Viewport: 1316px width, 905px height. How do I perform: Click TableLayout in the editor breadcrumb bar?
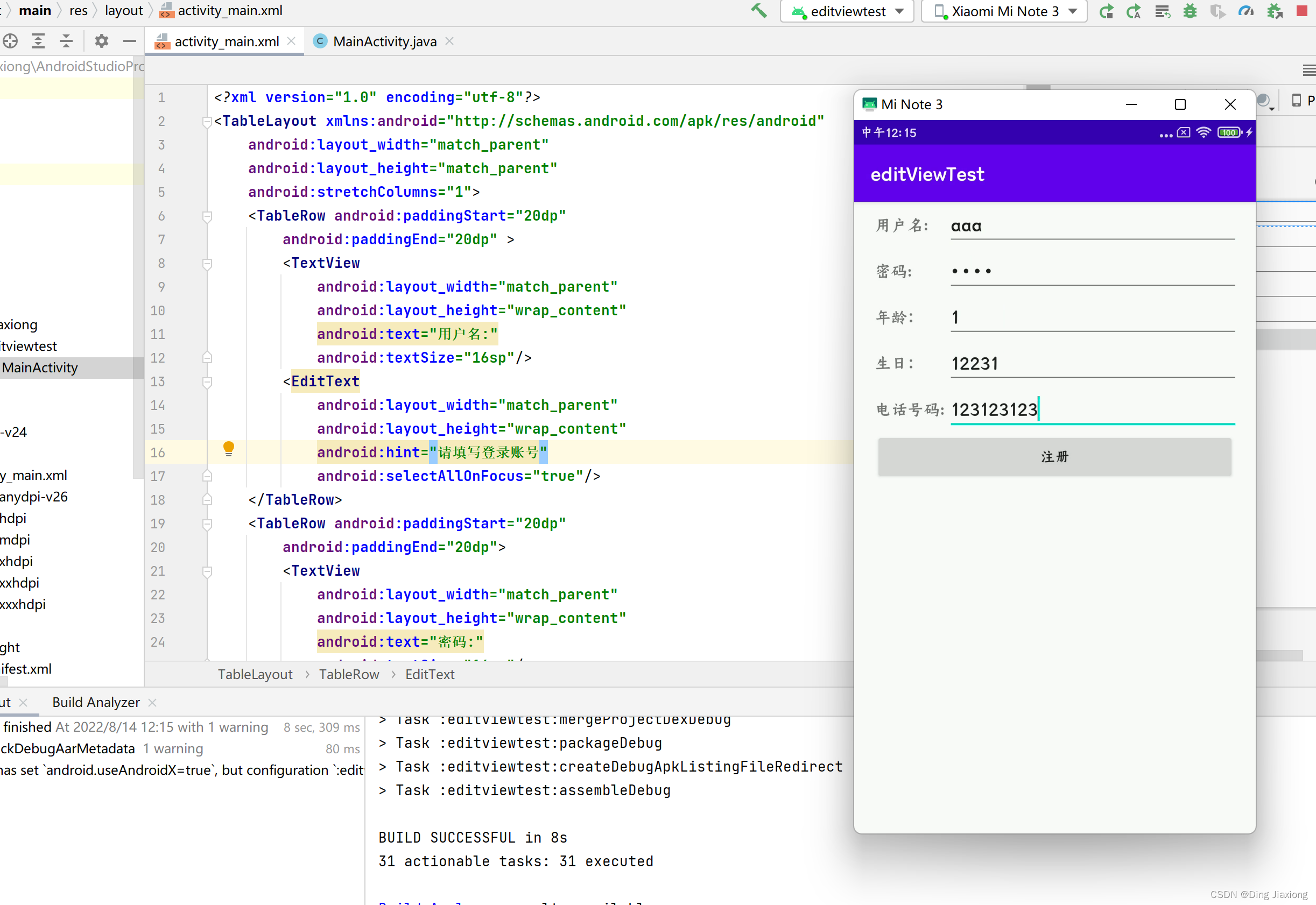tap(255, 674)
